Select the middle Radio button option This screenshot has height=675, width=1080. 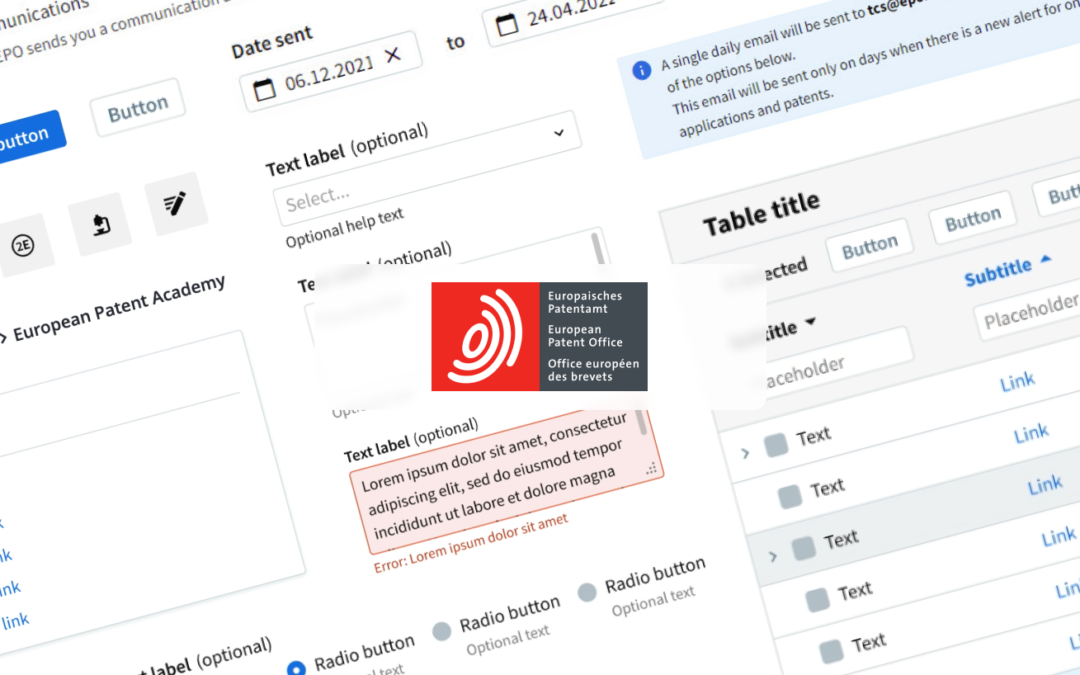[x=440, y=631]
